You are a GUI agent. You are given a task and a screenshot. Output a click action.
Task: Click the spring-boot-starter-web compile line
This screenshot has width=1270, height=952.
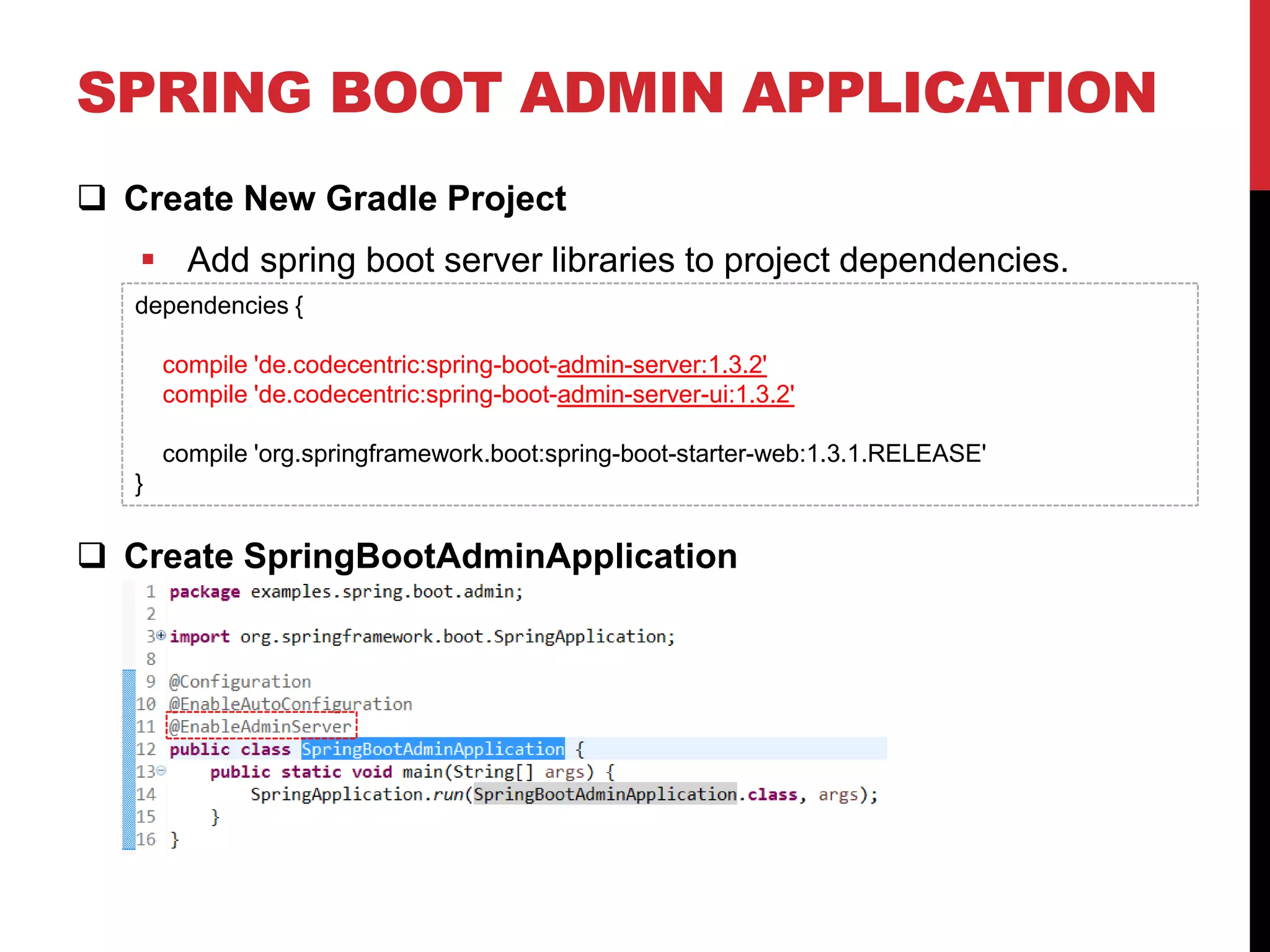(x=574, y=454)
